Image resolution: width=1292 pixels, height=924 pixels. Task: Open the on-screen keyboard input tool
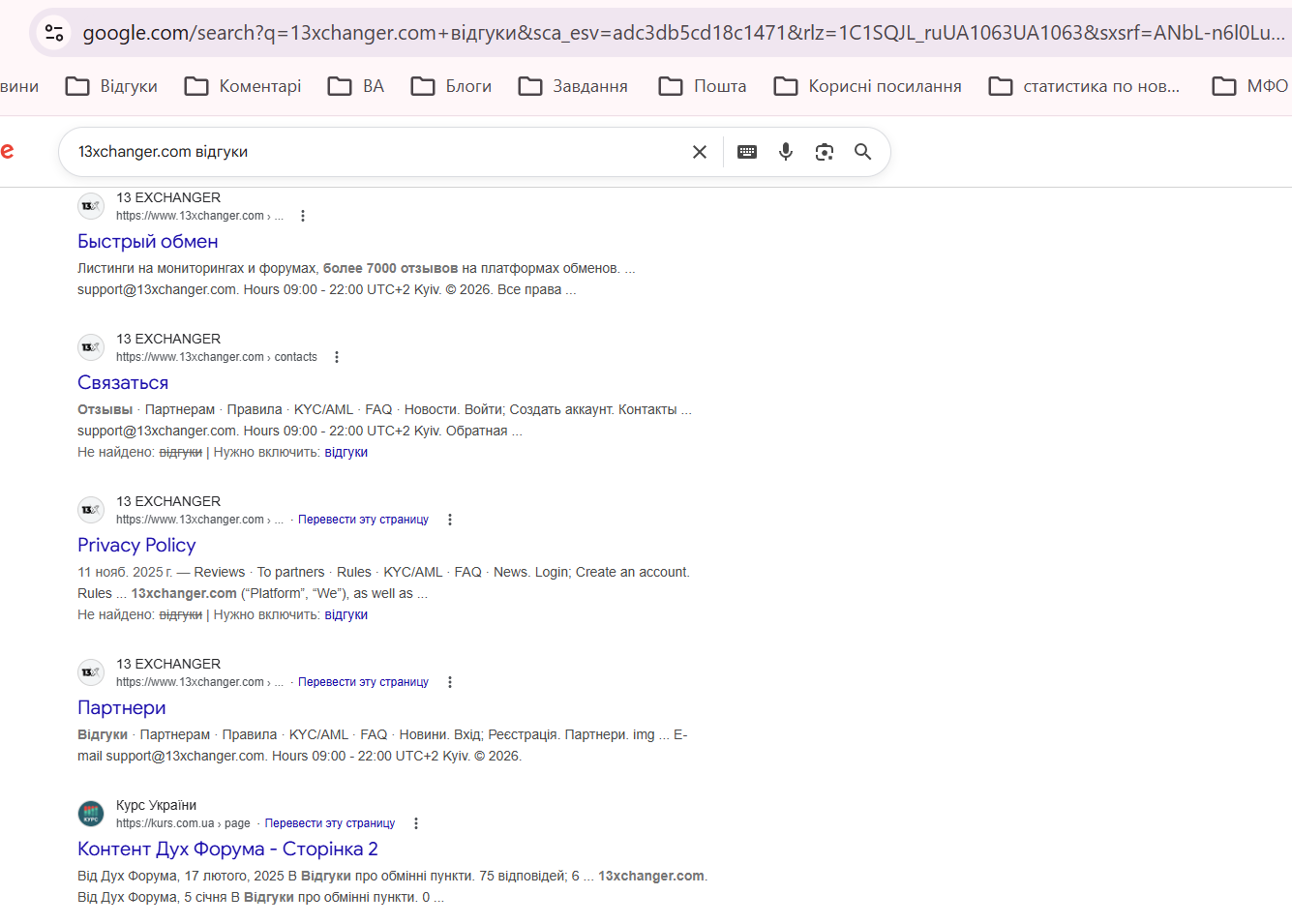(x=747, y=152)
